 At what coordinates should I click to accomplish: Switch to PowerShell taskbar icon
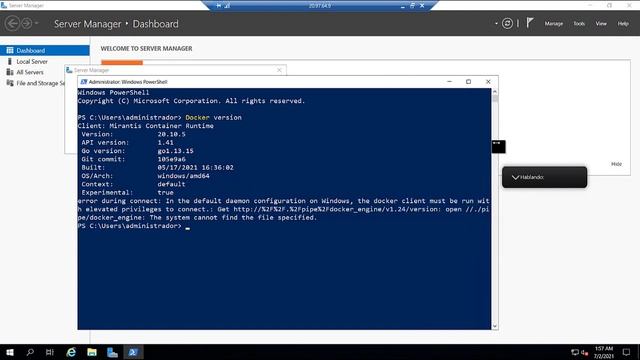tap(133, 352)
